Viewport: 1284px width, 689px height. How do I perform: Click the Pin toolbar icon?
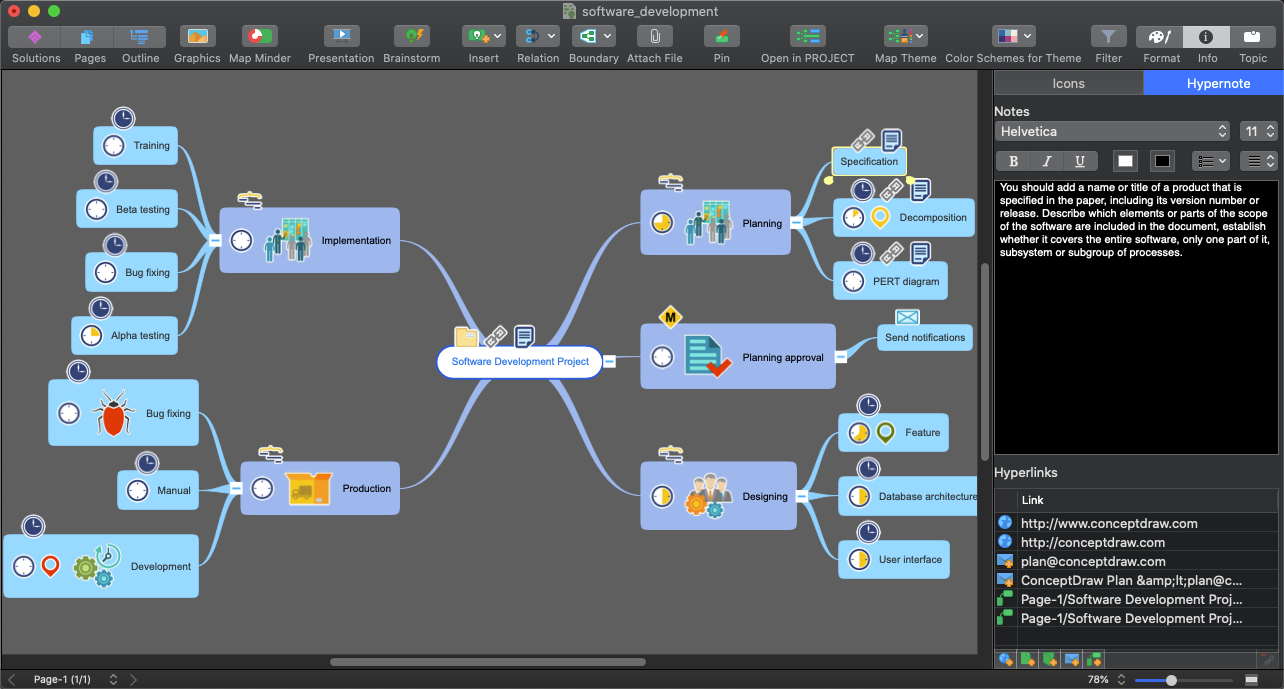[x=721, y=37]
